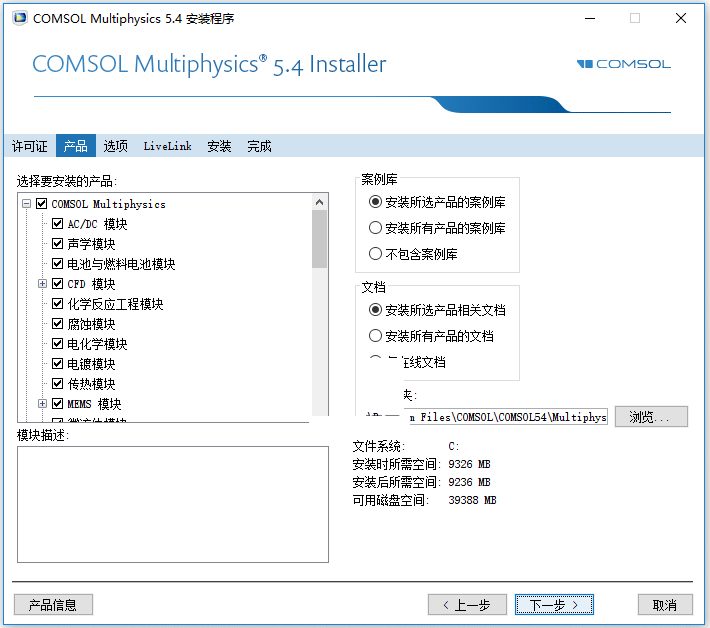Close the installer window
Viewport: 710px width, 628px height.
(x=681, y=18)
